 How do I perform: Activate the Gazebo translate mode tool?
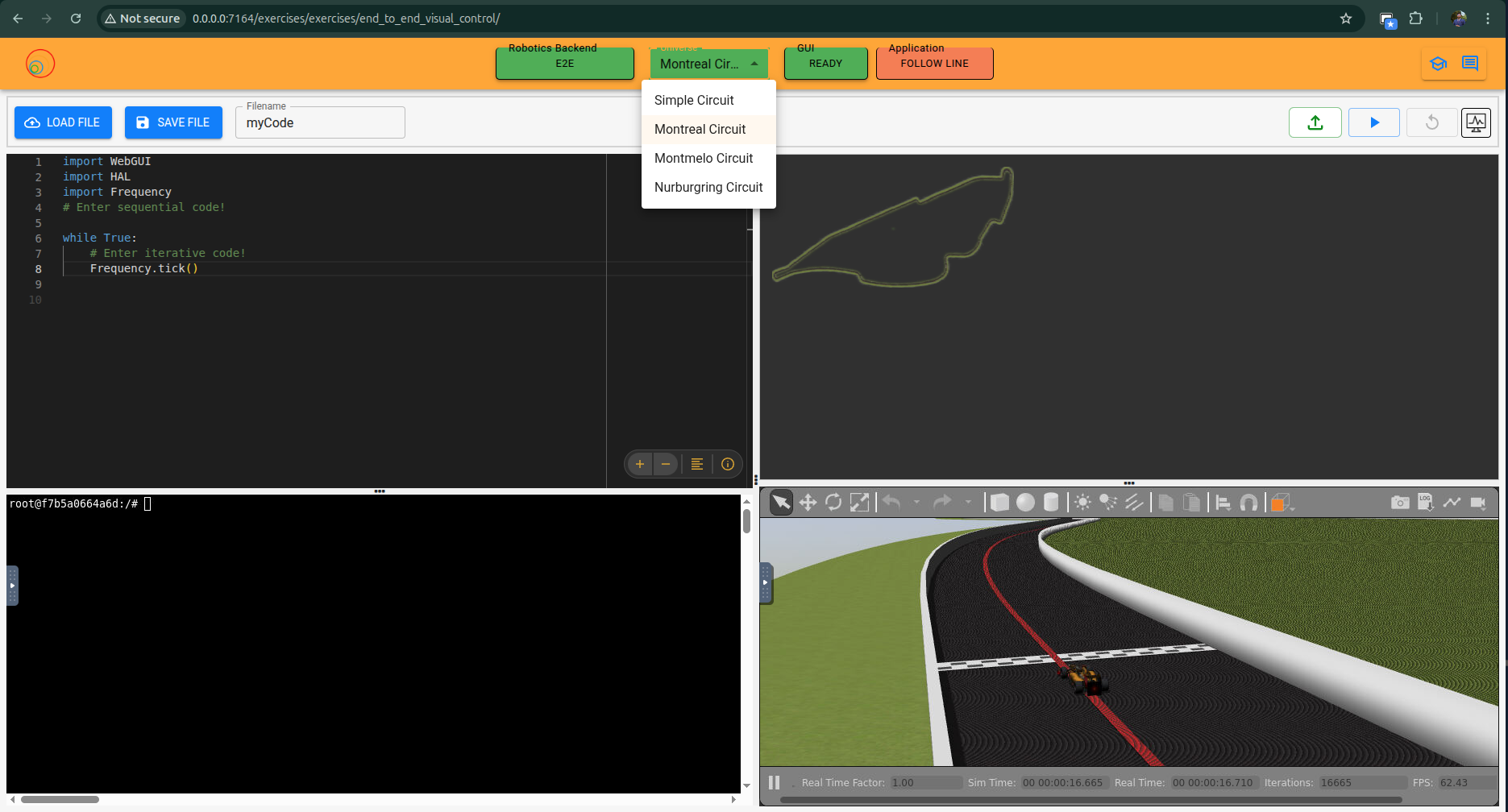pos(808,503)
